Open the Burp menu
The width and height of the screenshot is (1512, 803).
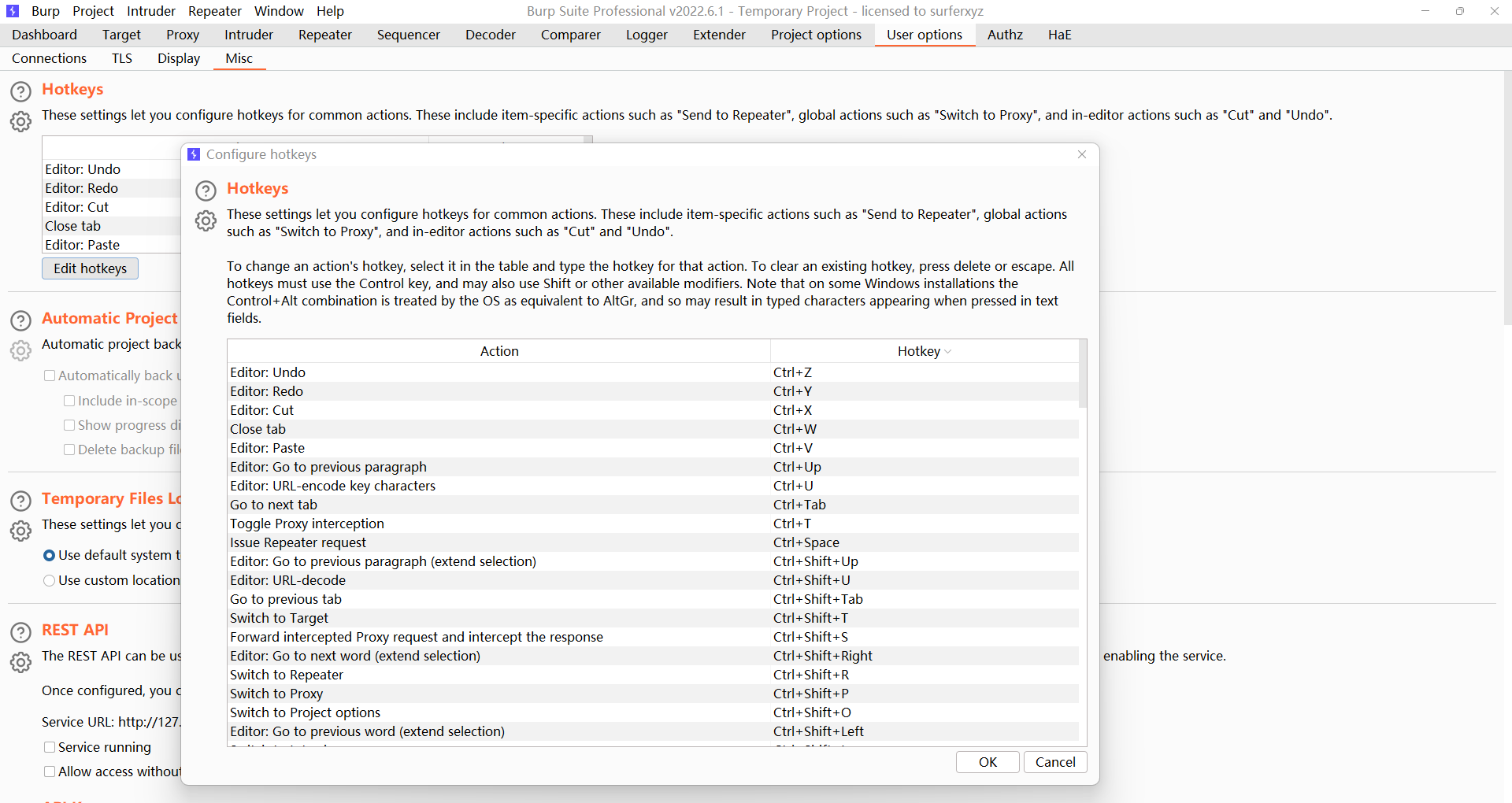click(x=46, y=11)
